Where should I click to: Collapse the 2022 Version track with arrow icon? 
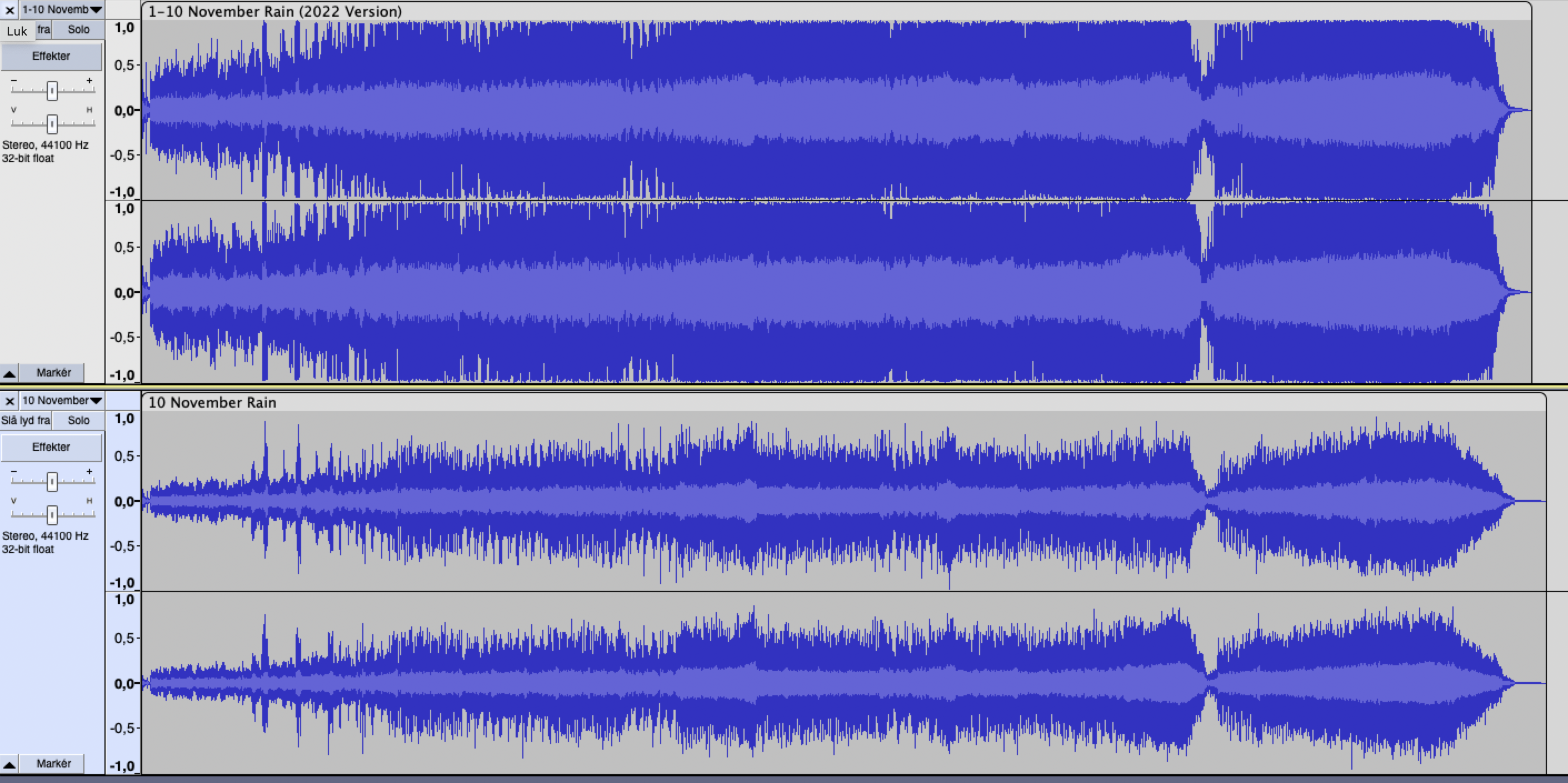pos(9,373)
